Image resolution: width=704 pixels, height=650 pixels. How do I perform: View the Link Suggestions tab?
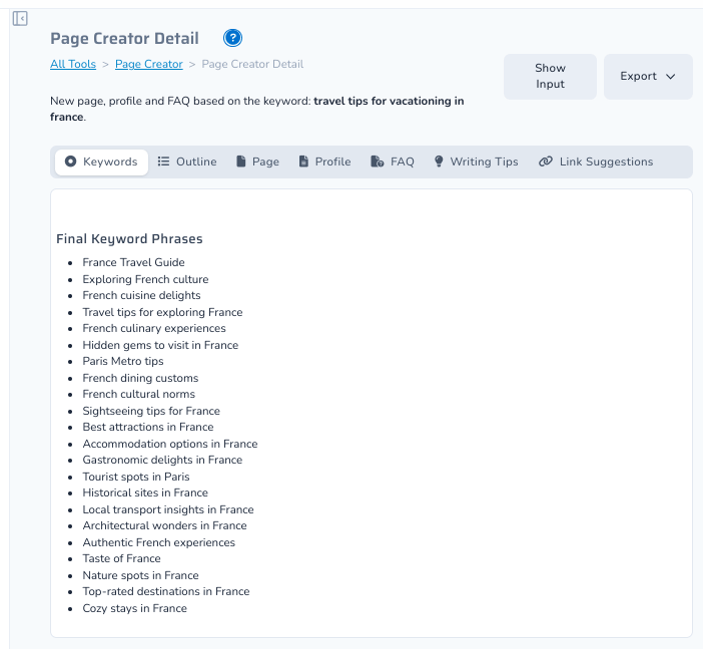tap(596, 162)
